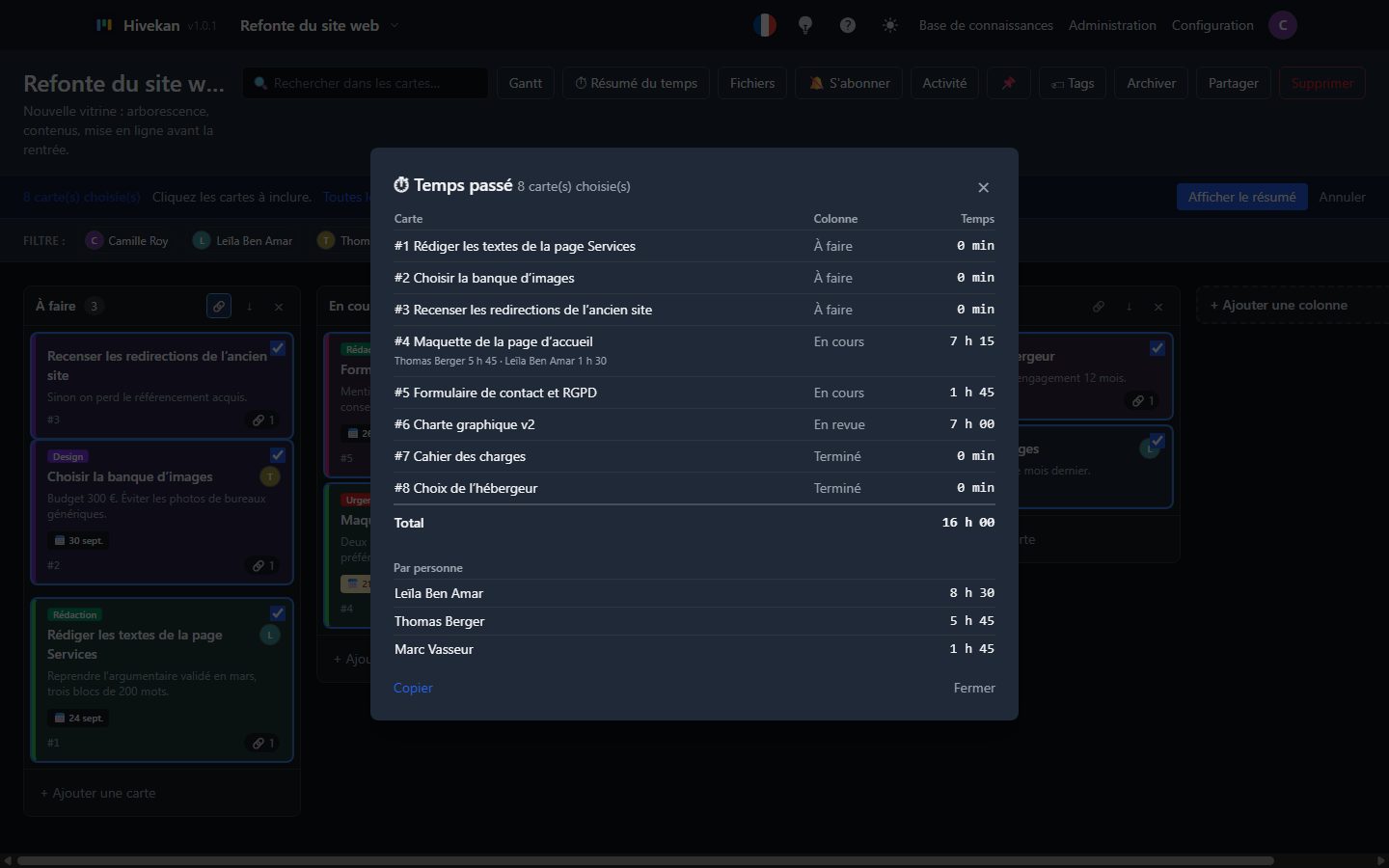Filter by the Leïla Ben Amar chip in the filter bar

click(243, 240)
